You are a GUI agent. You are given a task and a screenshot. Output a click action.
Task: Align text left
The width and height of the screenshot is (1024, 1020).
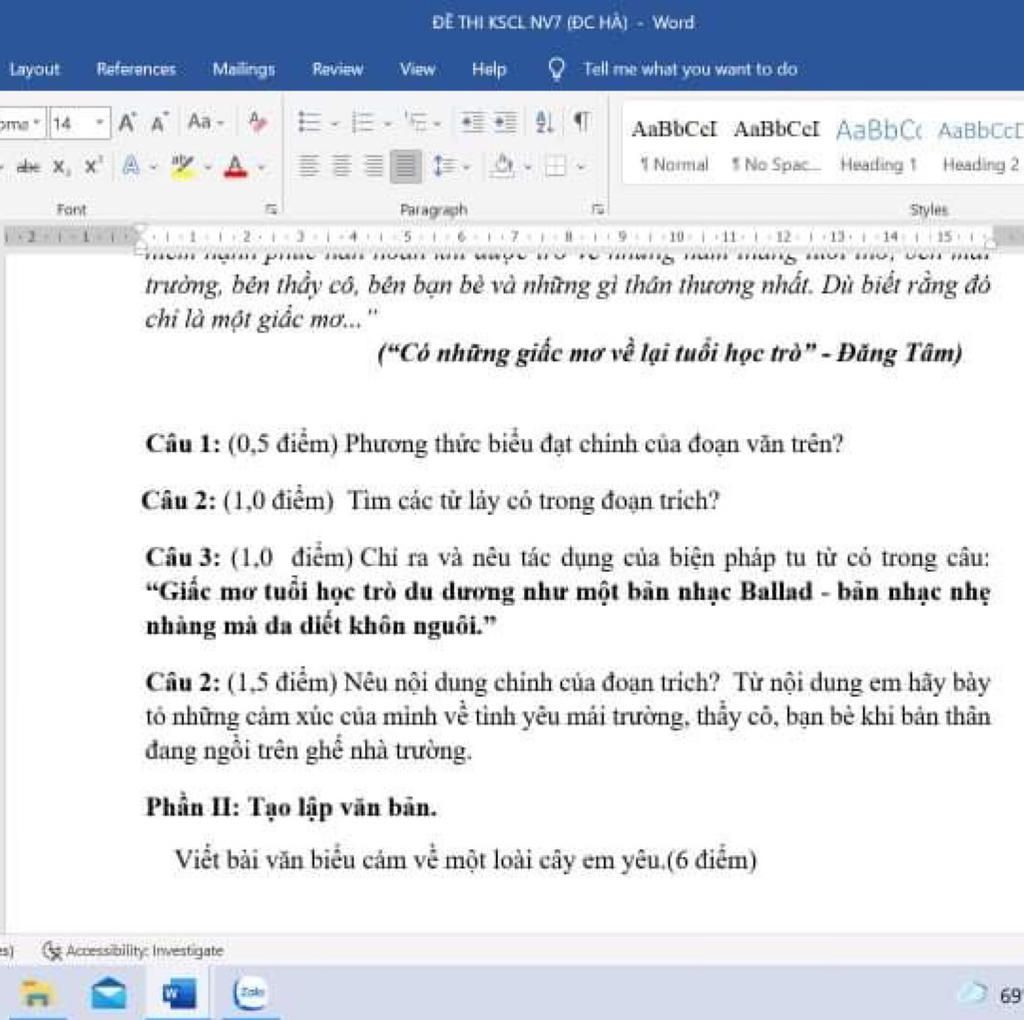click(309, 167)
